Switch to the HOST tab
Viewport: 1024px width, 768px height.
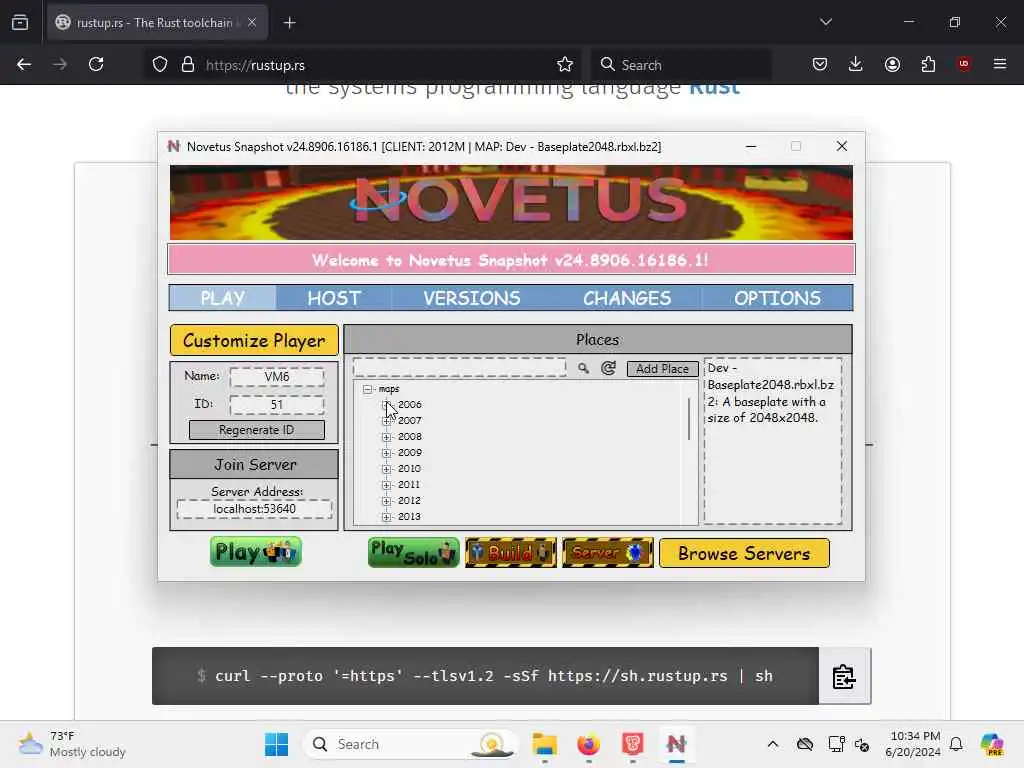334,298
